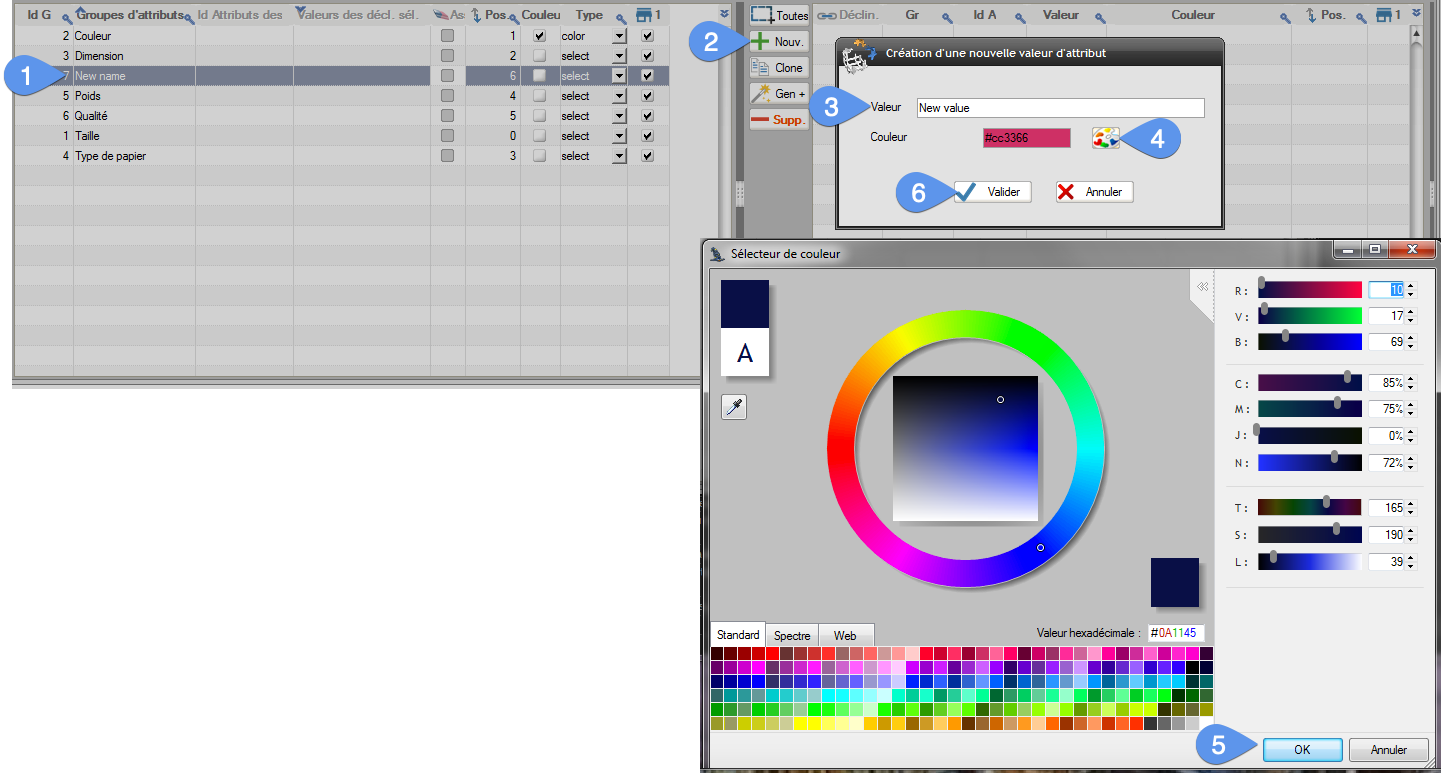Click the Supp. delete button

point(779,120)
